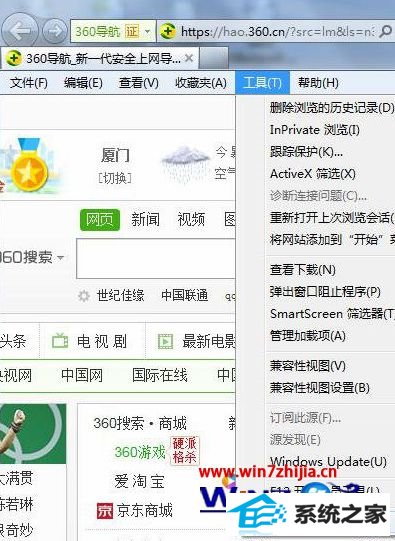This screenshot has width=395, height=541.
Task: Select 删除浏览的历史记录(D) menu entry
Action: (x=332, y=108)
